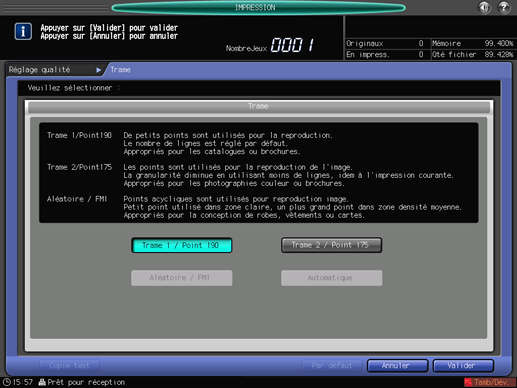This screenshot has height=388, width=517.
Task: Click the speaker sound icon at top right
Action: click(x=484, y=7)
